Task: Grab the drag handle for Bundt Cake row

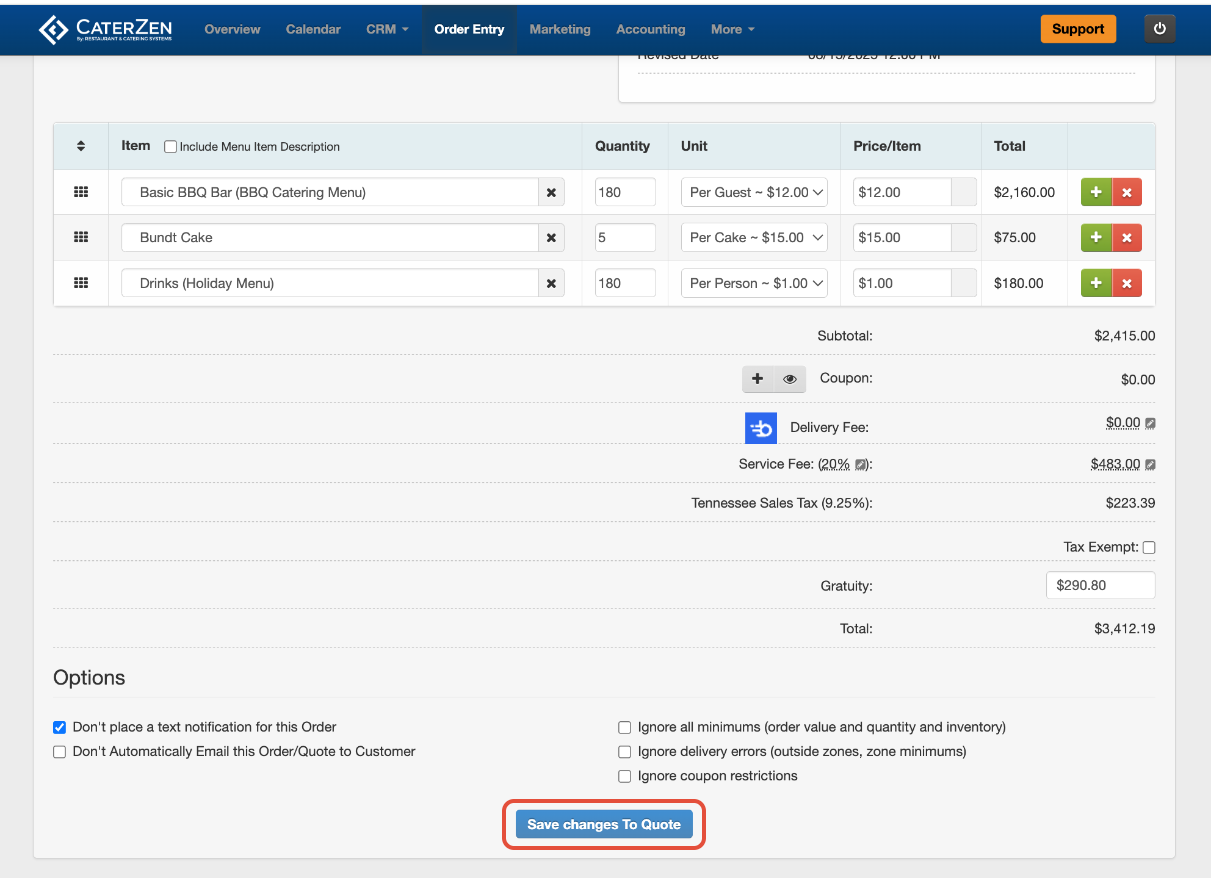Action: [x=81, y=237]
